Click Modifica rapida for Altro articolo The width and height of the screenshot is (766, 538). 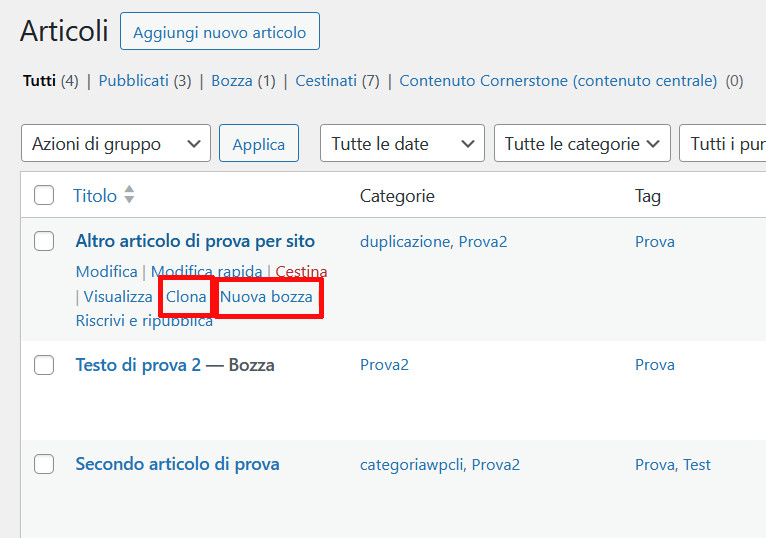point(207,271)
